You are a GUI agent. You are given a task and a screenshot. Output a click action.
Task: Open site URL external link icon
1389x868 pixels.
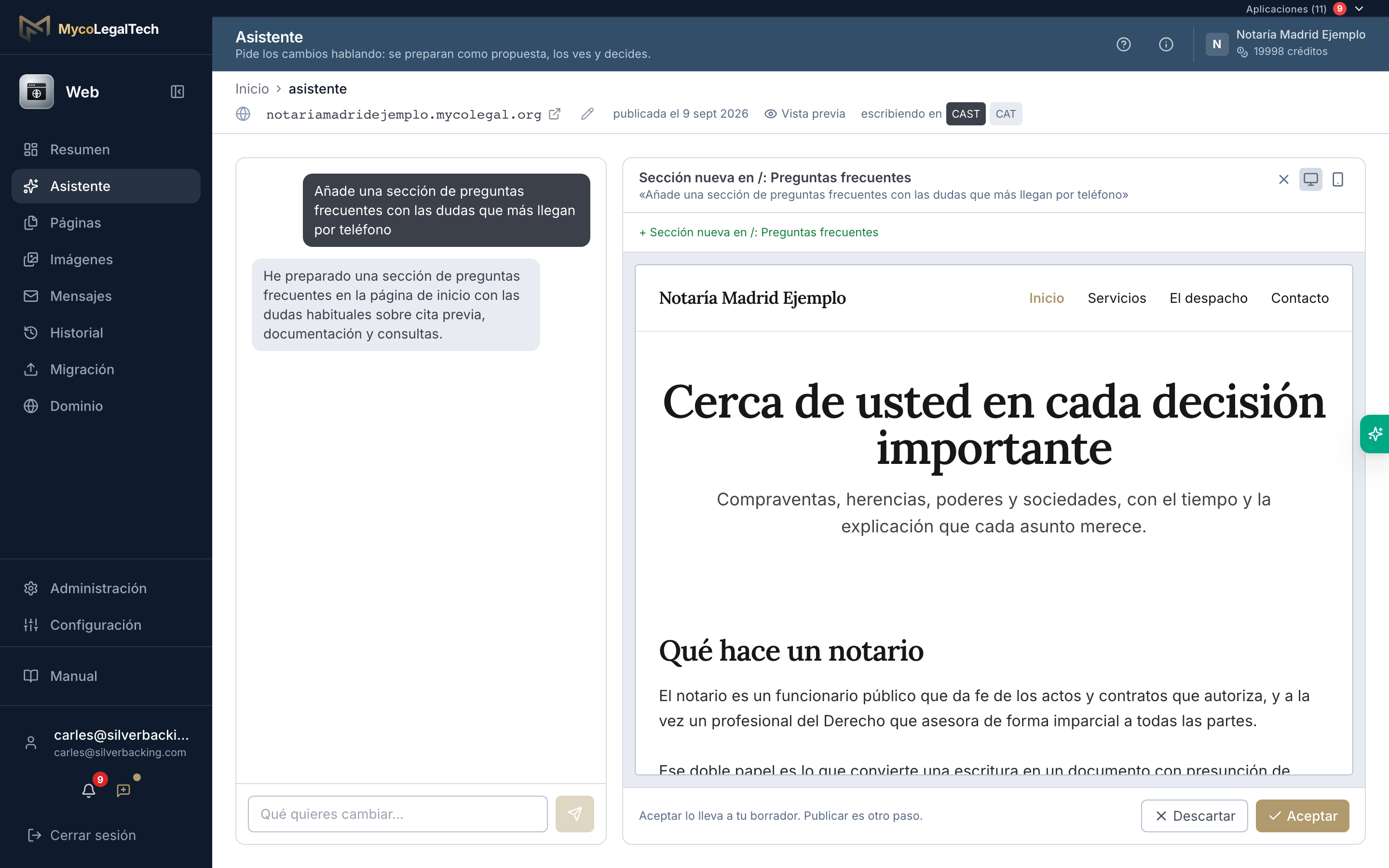point(555,114)
